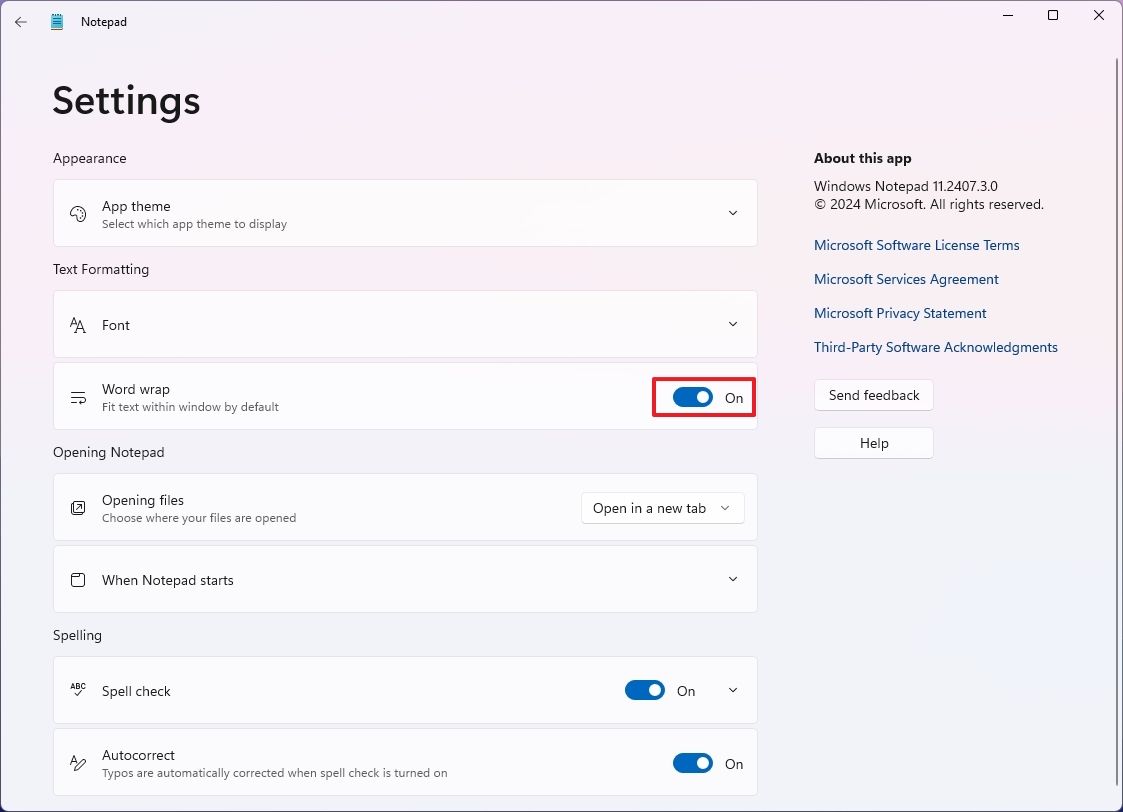The image size is (1123, 812).
Task: Click the Help button
Action: tap(873, 443)
